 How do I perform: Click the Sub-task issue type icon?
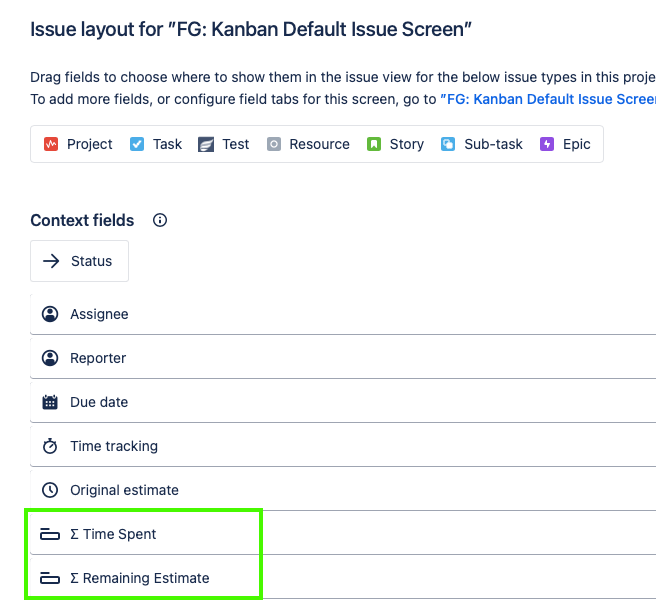pyautogui.click(x=448, y=144)
